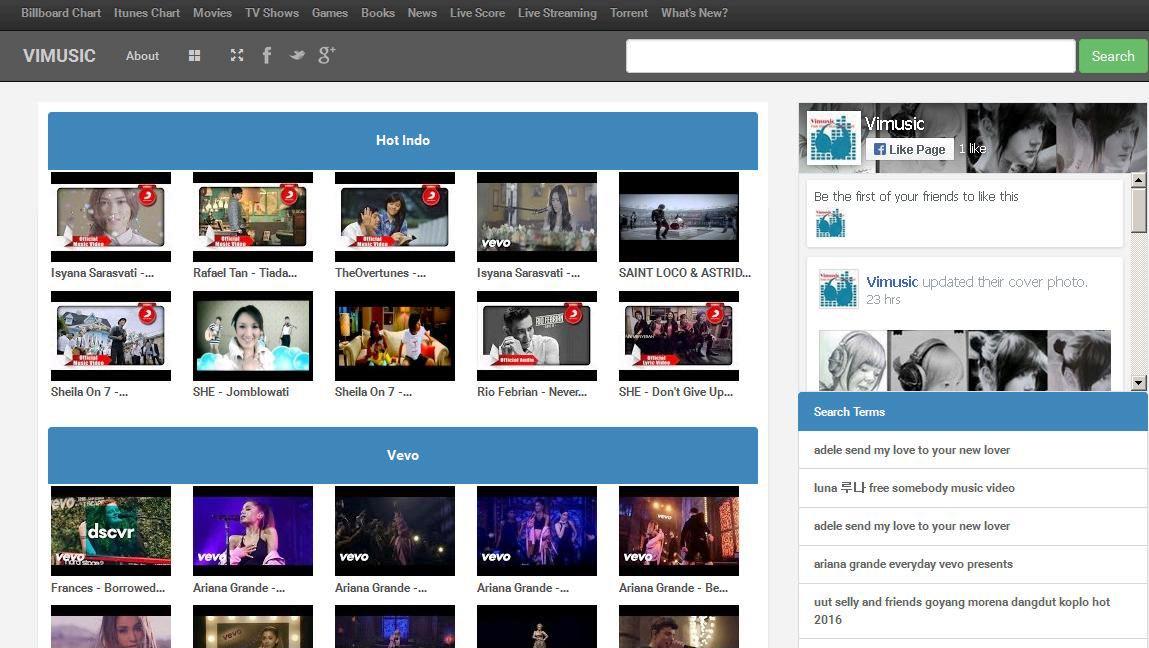Open Rafael Tan - Tiada video thumbnail
This screenshot has height=648, width=1149.
point(253,217)
